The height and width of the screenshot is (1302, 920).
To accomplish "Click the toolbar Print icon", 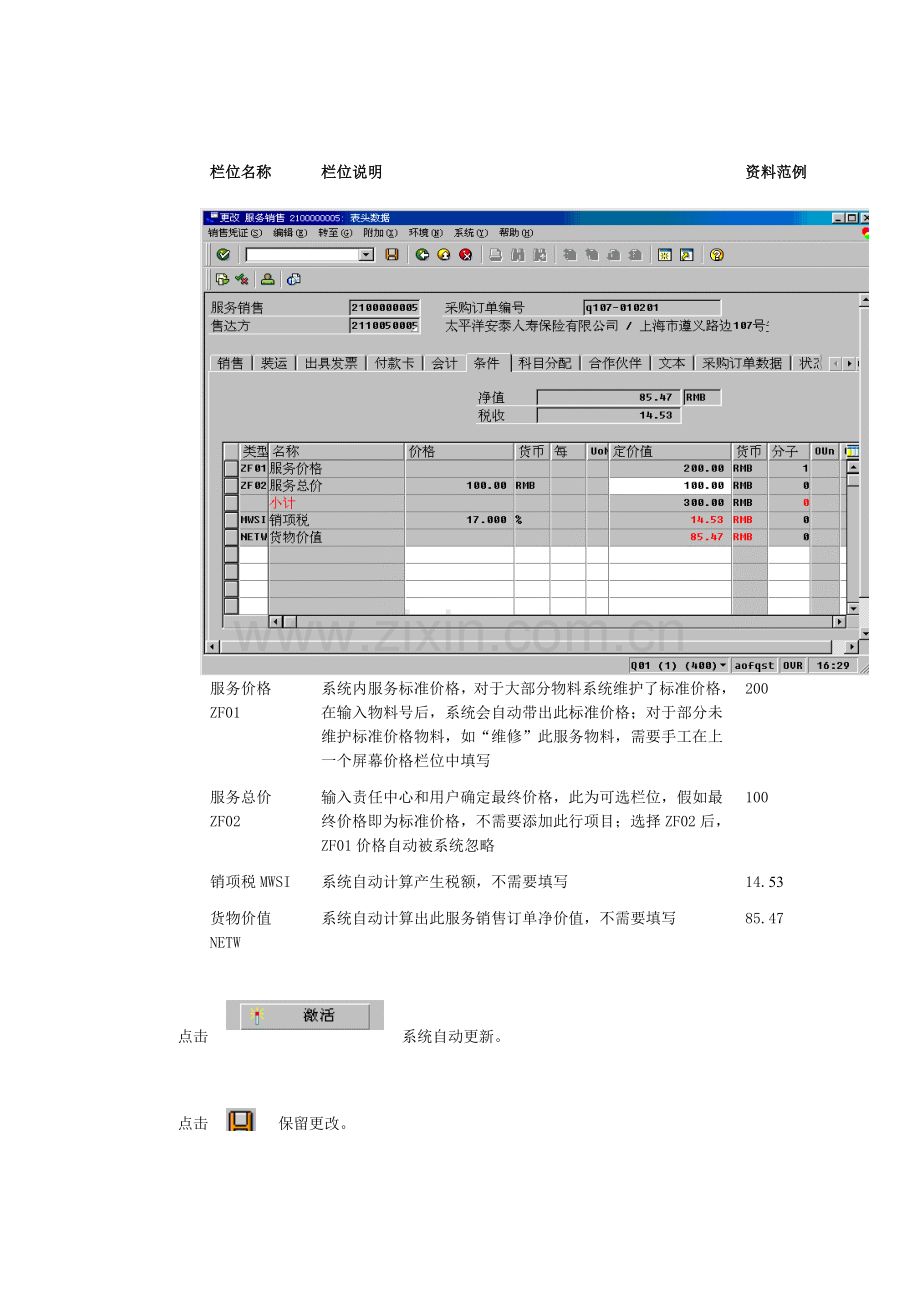I will pyautogui.click(x=495, y=255).
